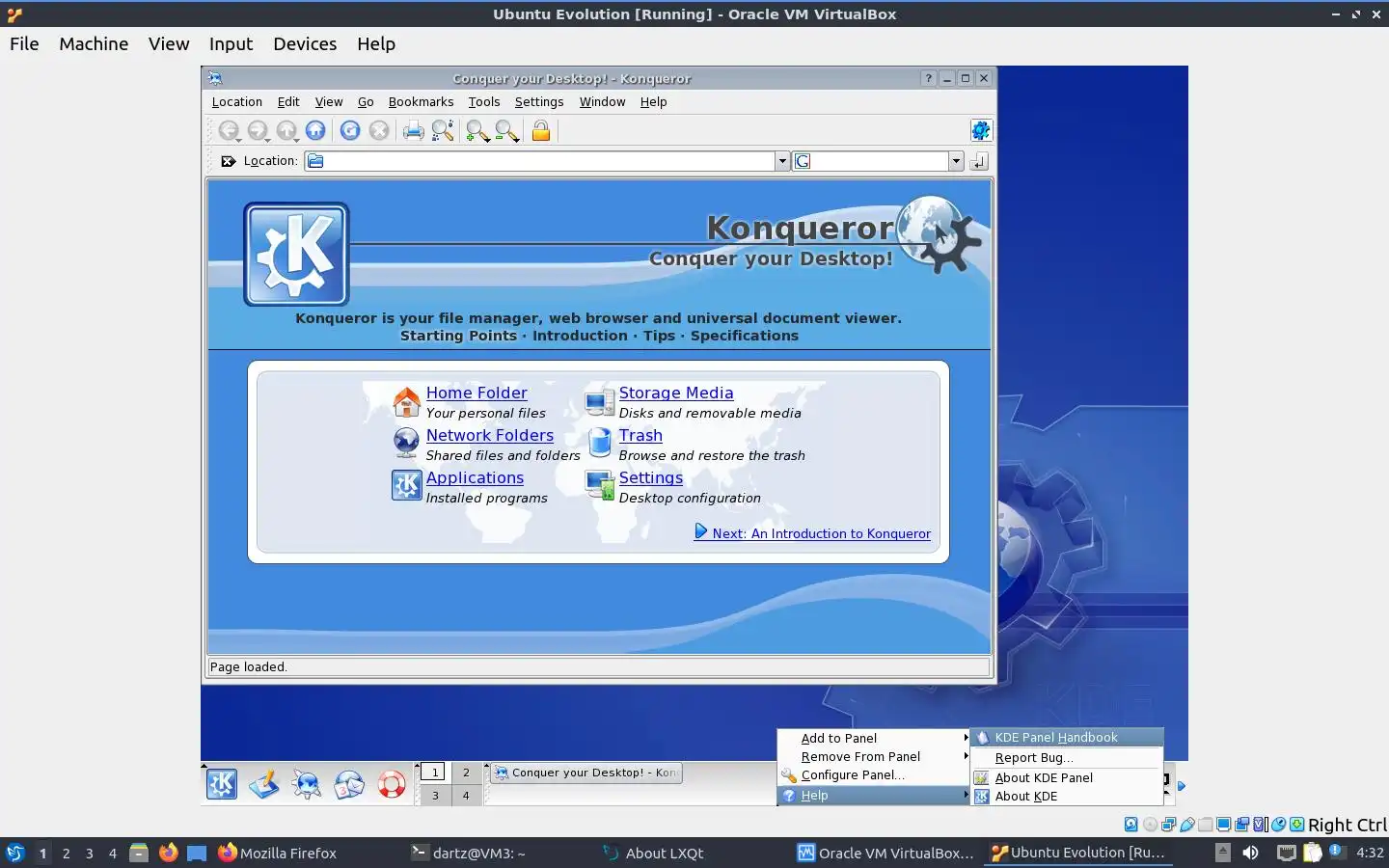Select About KDE menu entry

[1067, 796]
